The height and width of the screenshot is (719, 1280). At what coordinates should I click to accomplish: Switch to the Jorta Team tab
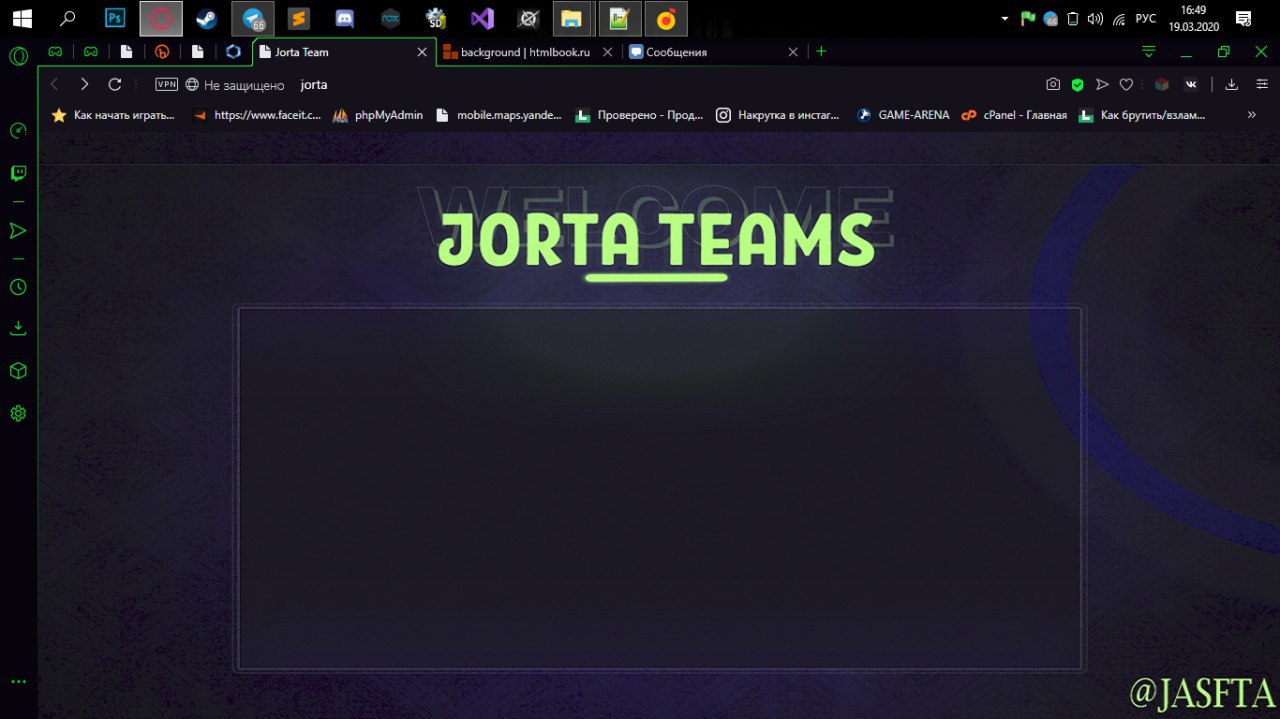pyautogui.click(x=344, y=52)
